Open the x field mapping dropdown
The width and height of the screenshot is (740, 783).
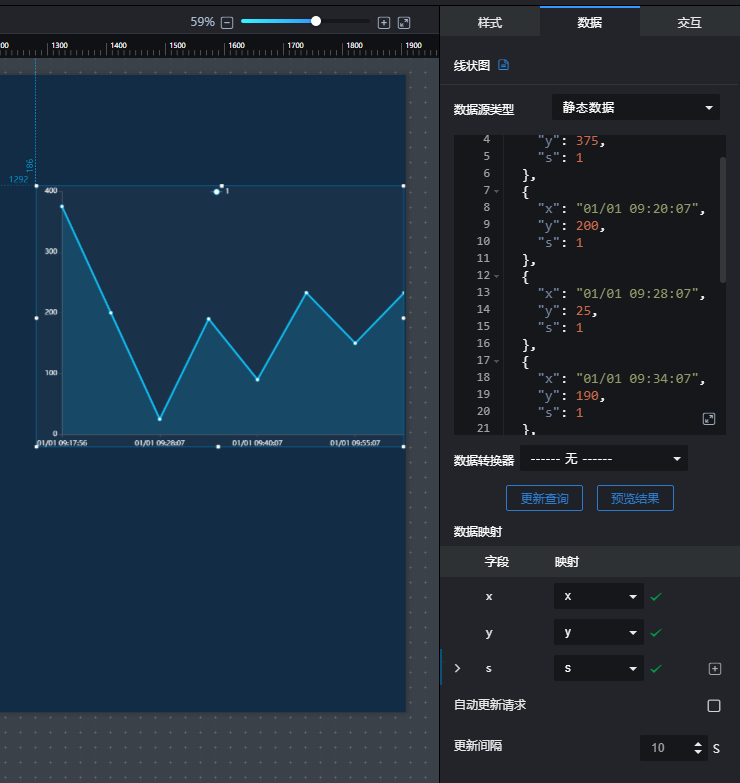click(598, 596)
